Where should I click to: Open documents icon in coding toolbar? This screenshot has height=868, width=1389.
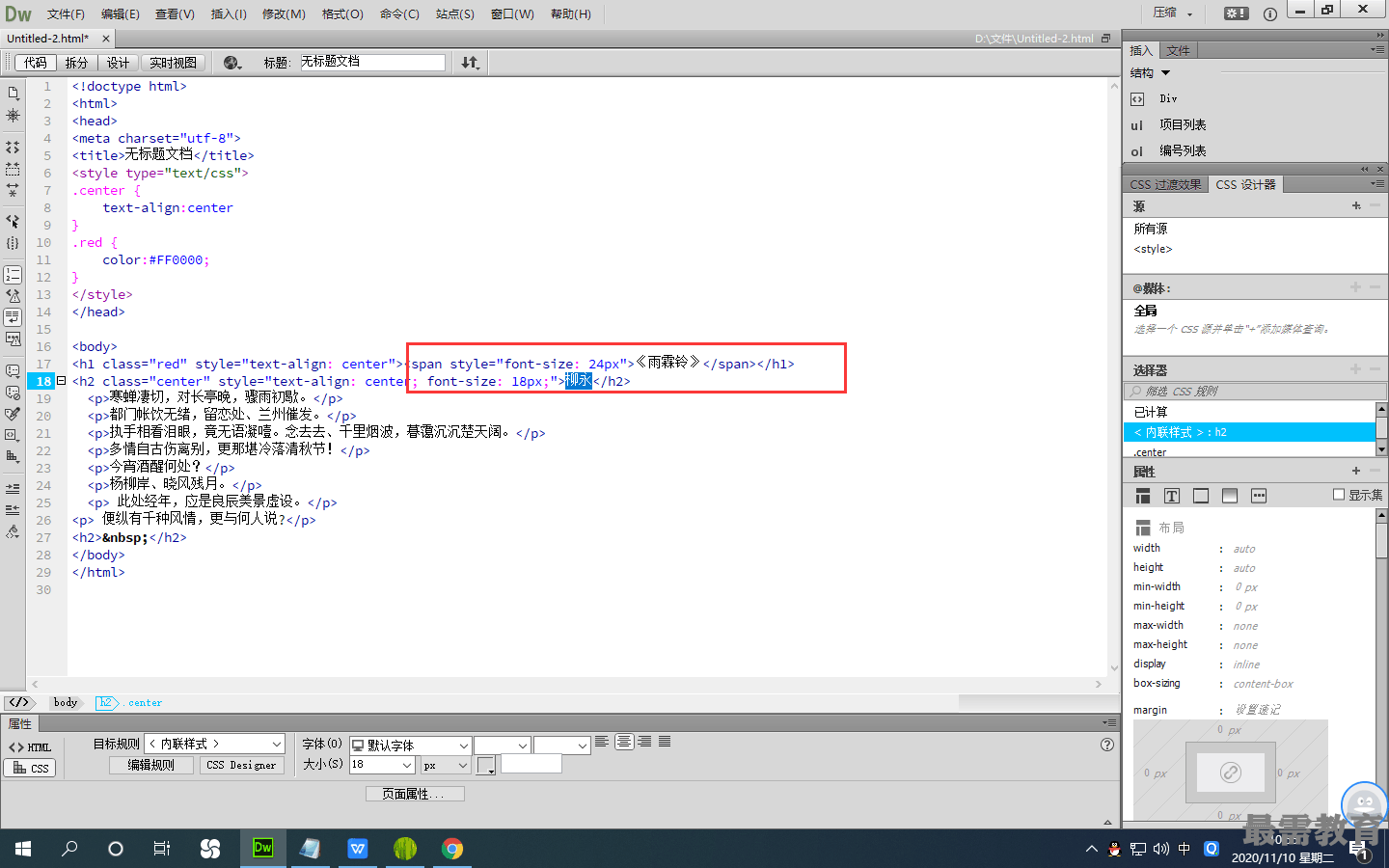click(13, 93)
